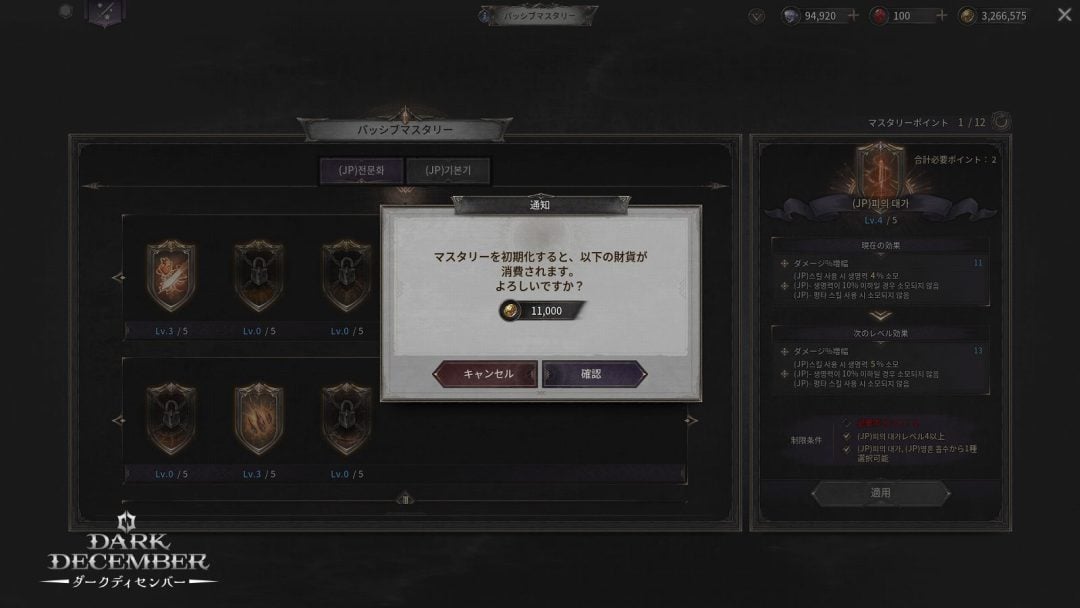Screen dimensions: 1080x608
Task: Collapse the chevron between current and next effects
Action: (880, 315)
